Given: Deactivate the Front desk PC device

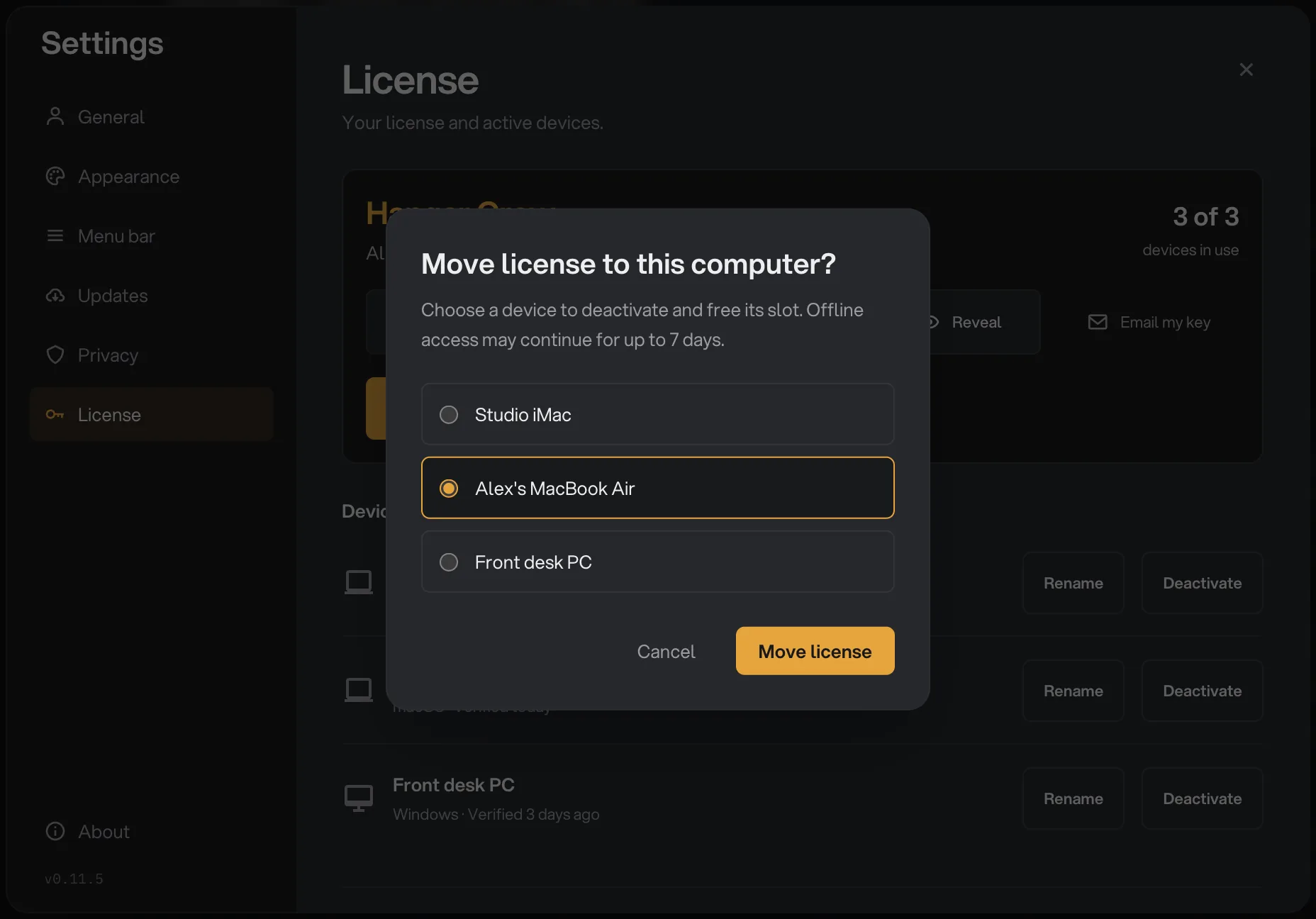Looking at the screenshot, I should pos(1202,798).
